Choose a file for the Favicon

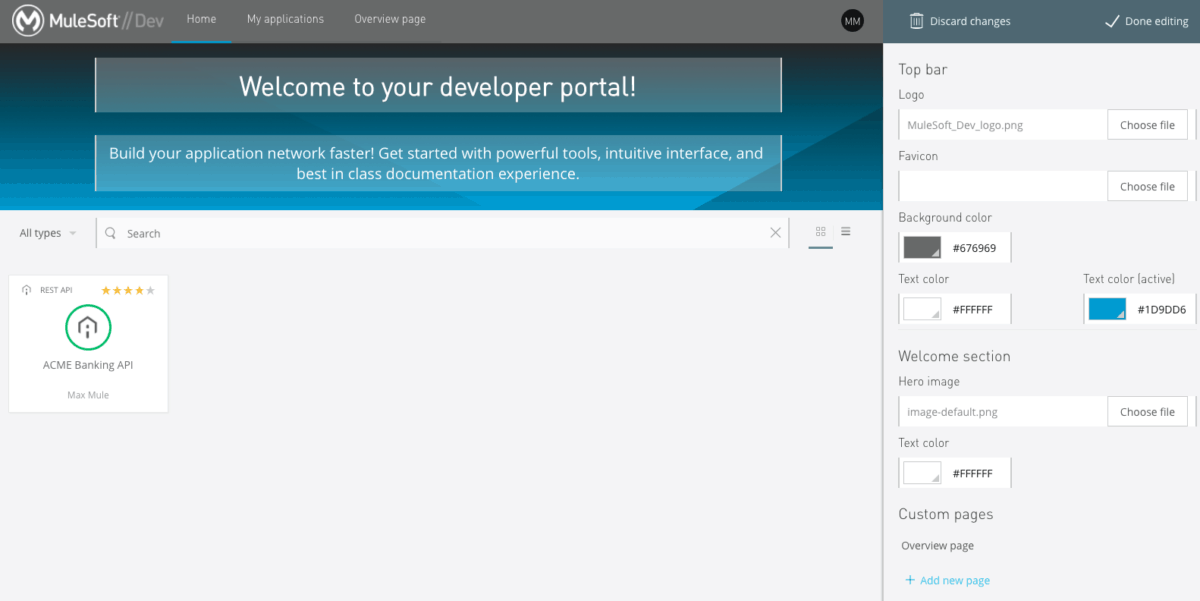click(1147, 185)
